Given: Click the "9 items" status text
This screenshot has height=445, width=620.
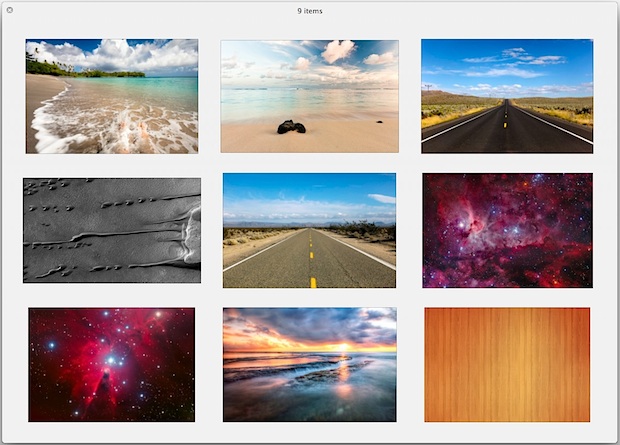Looking at the screenshot, I should (x=310, y=11).
